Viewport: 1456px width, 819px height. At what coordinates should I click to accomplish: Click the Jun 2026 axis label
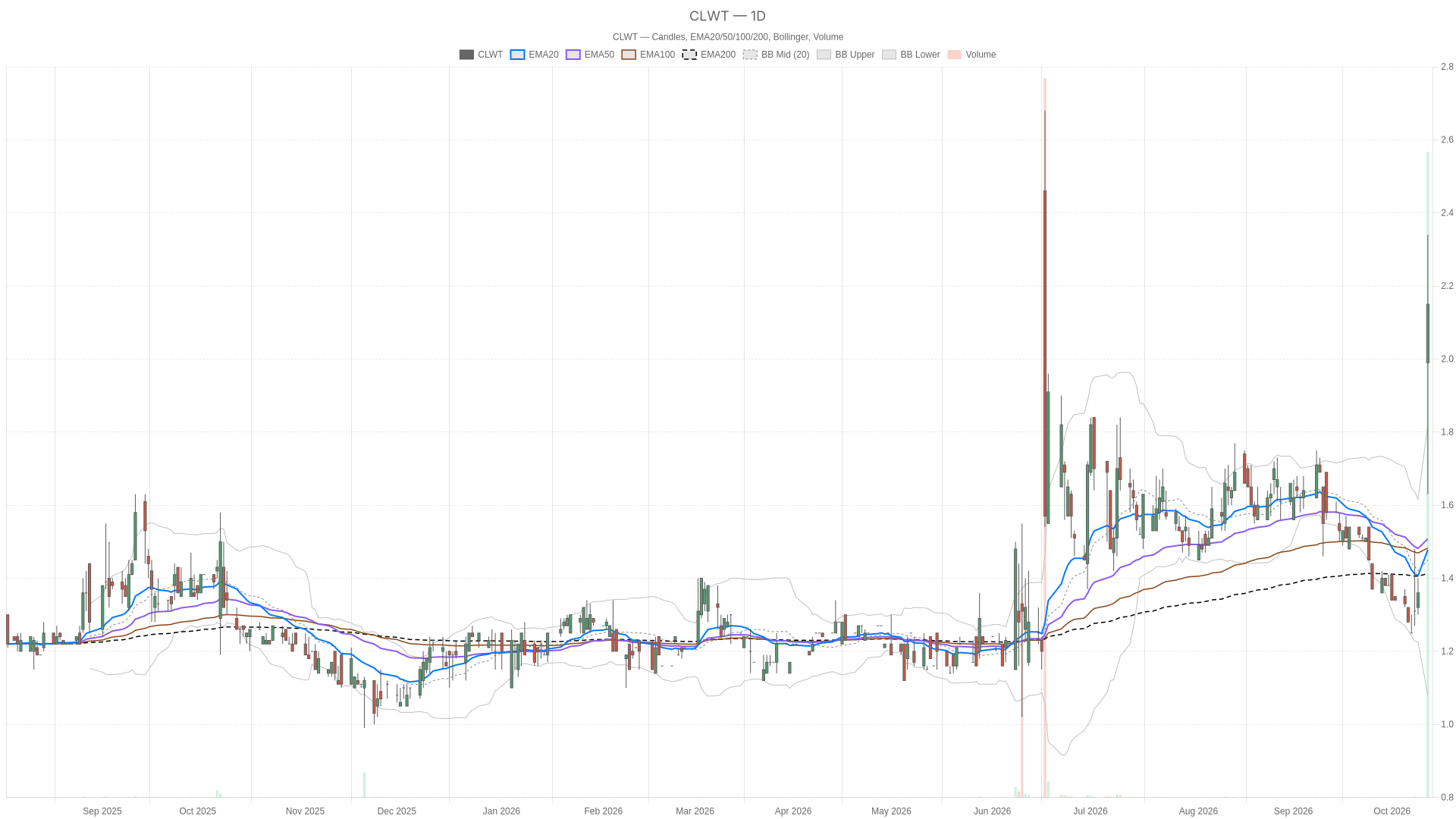click(x=993, y=811)
